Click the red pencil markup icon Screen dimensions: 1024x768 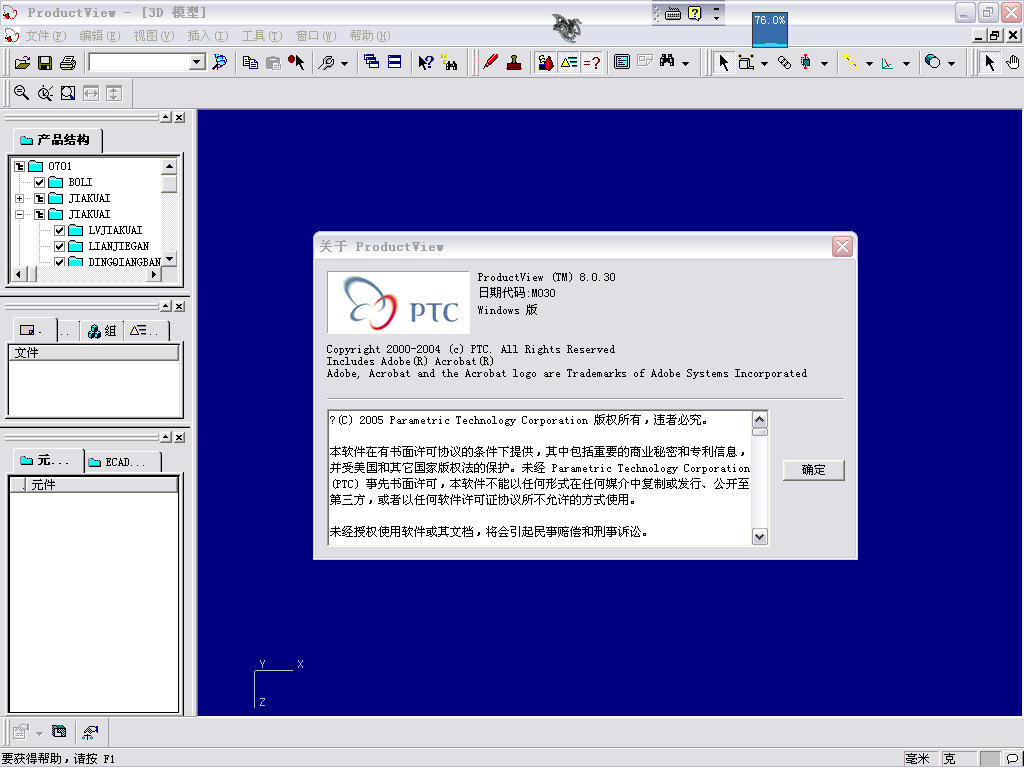click(490, 62)
